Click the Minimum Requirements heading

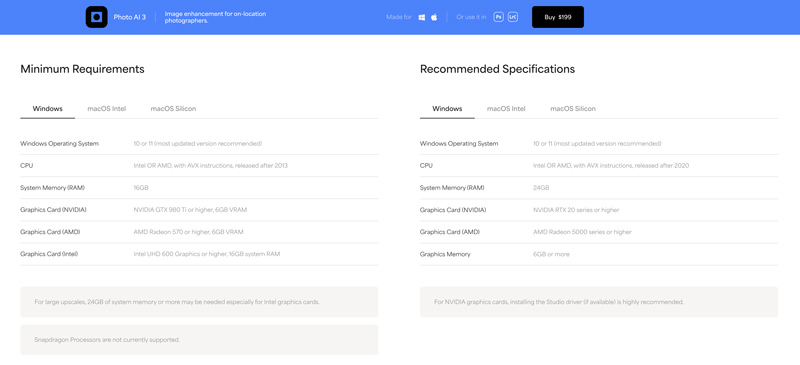click(x=82, y=69)
